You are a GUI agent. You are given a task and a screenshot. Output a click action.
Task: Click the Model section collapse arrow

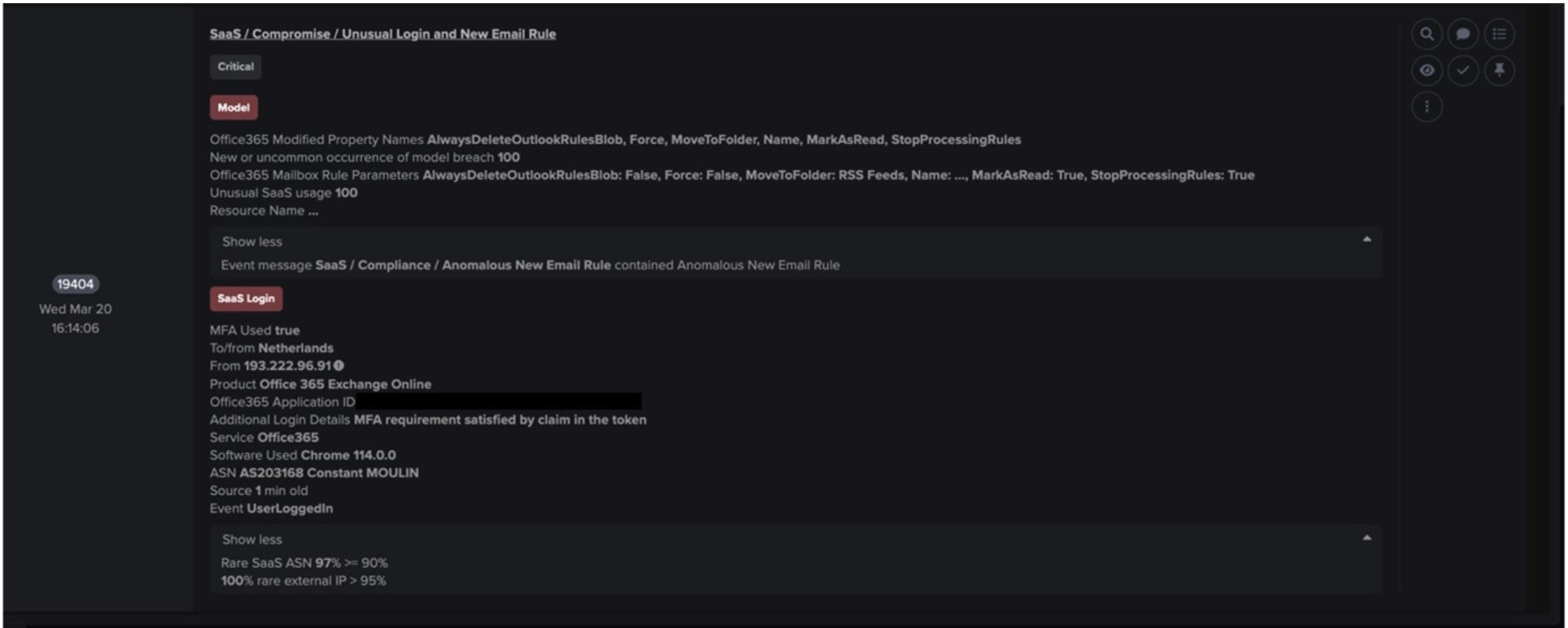1366,240
